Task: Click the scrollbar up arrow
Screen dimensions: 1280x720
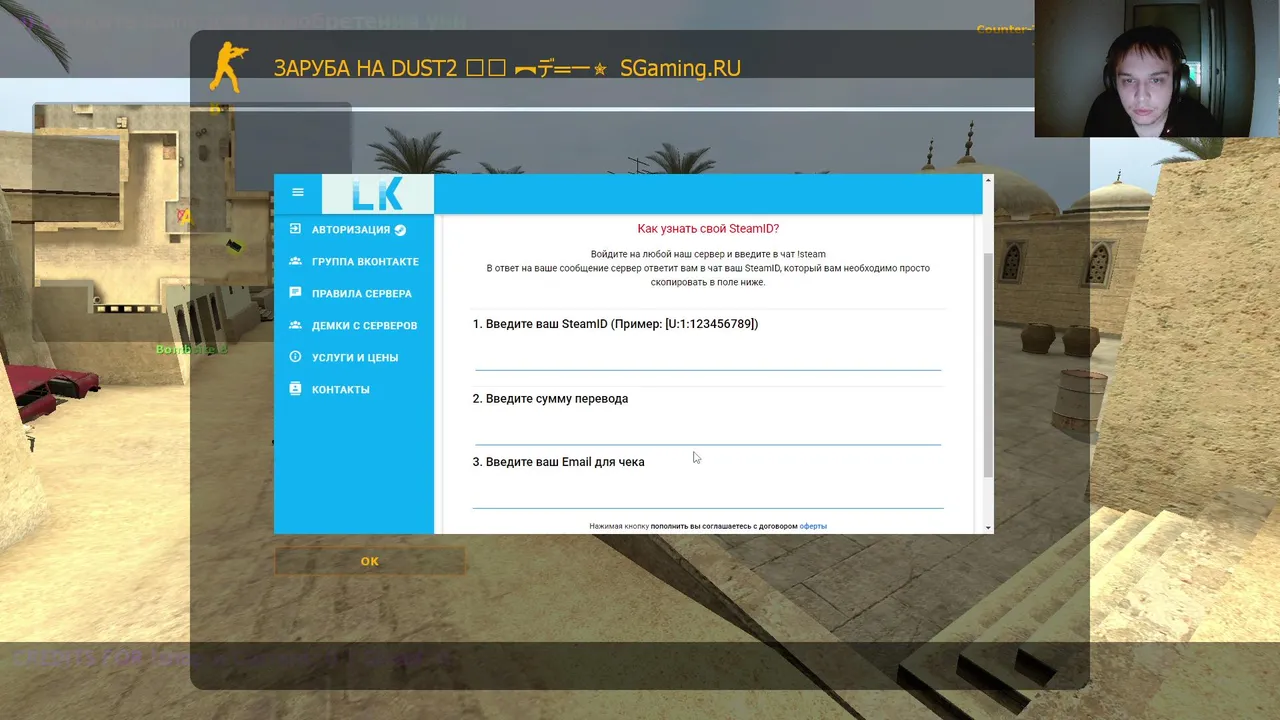Action: click(x=989, y=181)
